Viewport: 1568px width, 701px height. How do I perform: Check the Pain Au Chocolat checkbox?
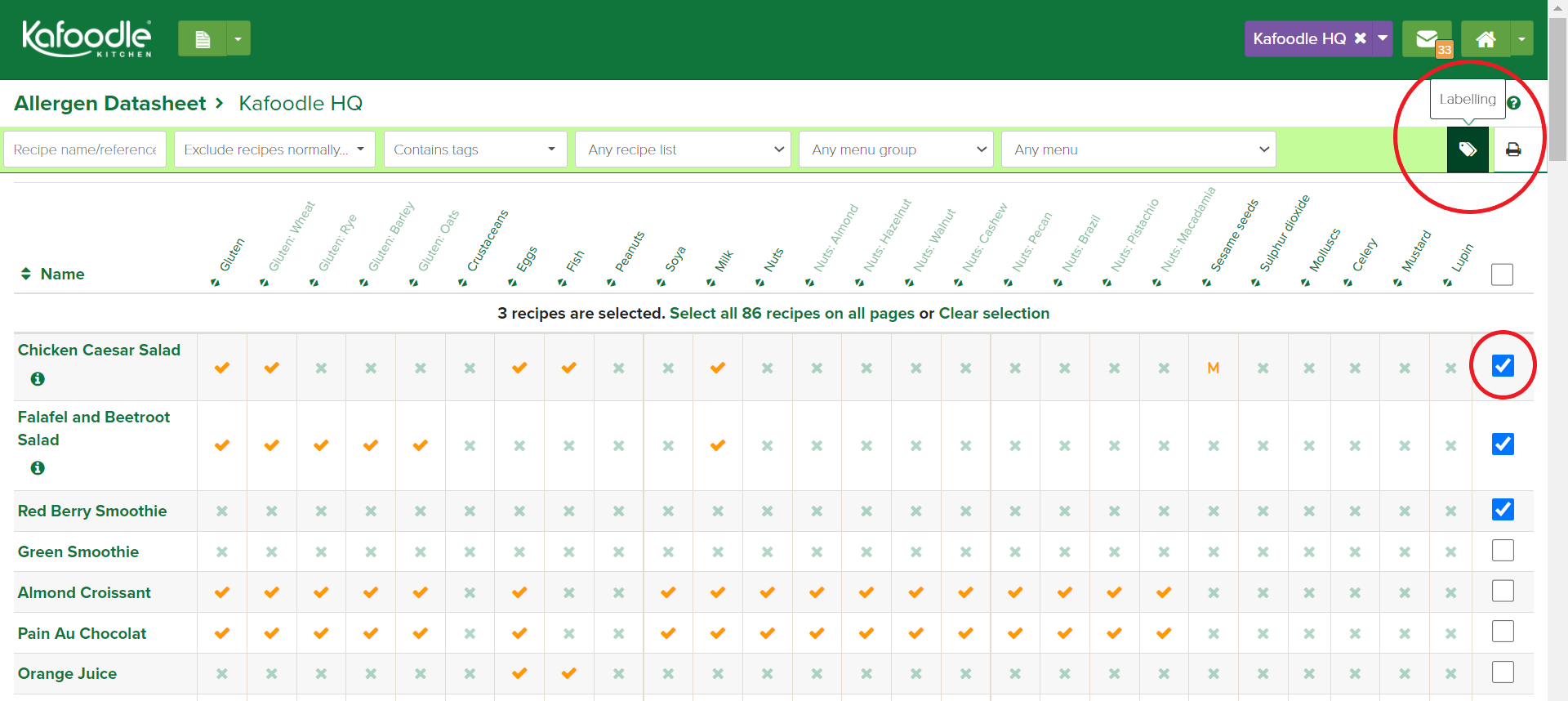pyautogui.click(x=1503, y=632)
